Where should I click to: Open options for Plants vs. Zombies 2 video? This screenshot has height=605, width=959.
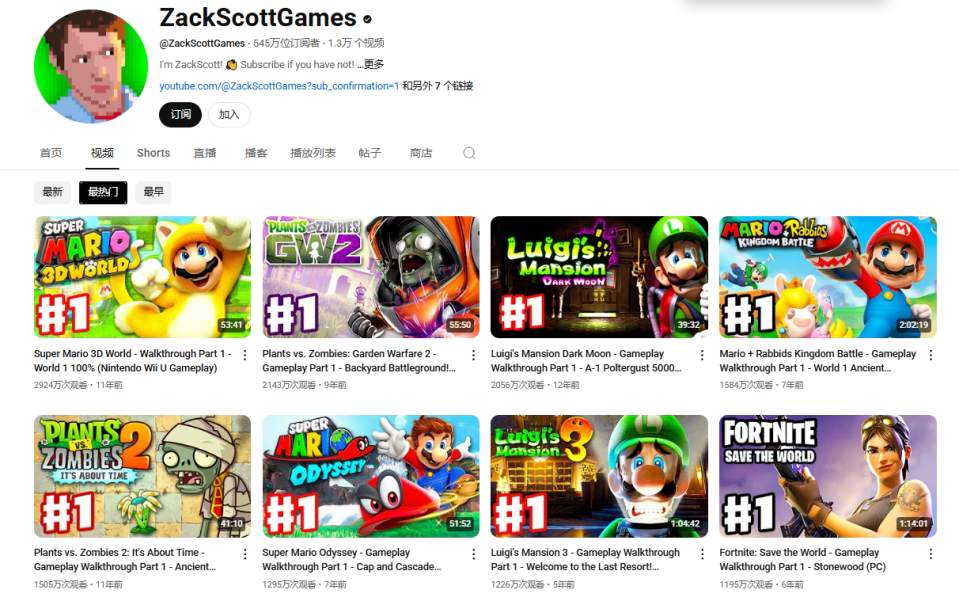point(245,554)
